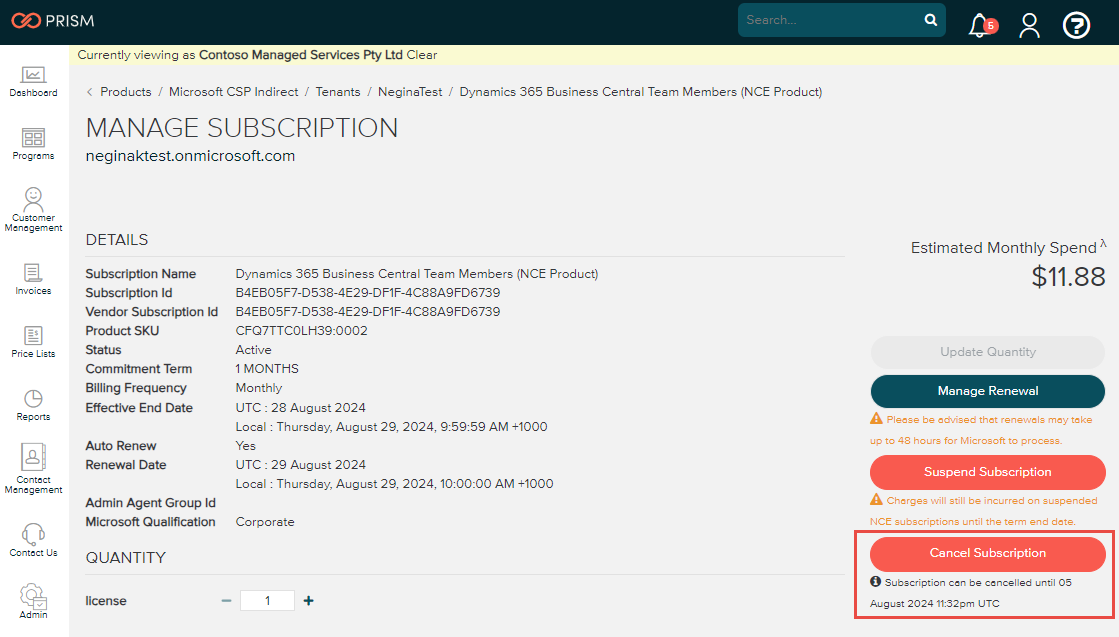Click the Dynamics 365 Business Central breadcrumb
Screen dimensions: 1119x637
coord(640,92)
